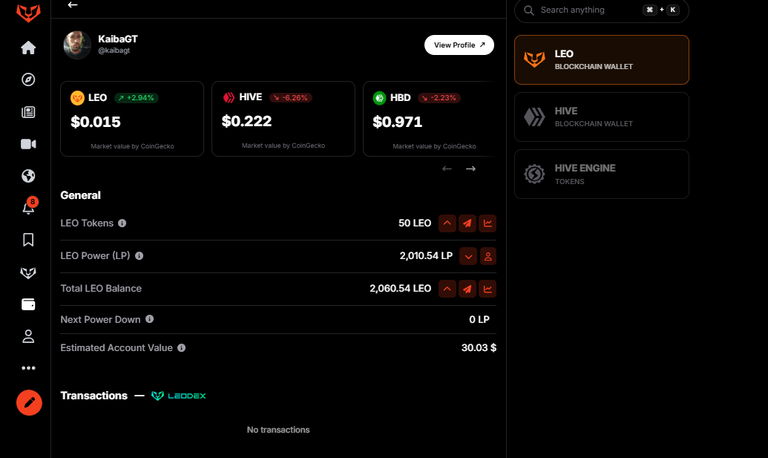
Task: Click View Profile button
Action: pyautogui.click(x=459, y=45)
